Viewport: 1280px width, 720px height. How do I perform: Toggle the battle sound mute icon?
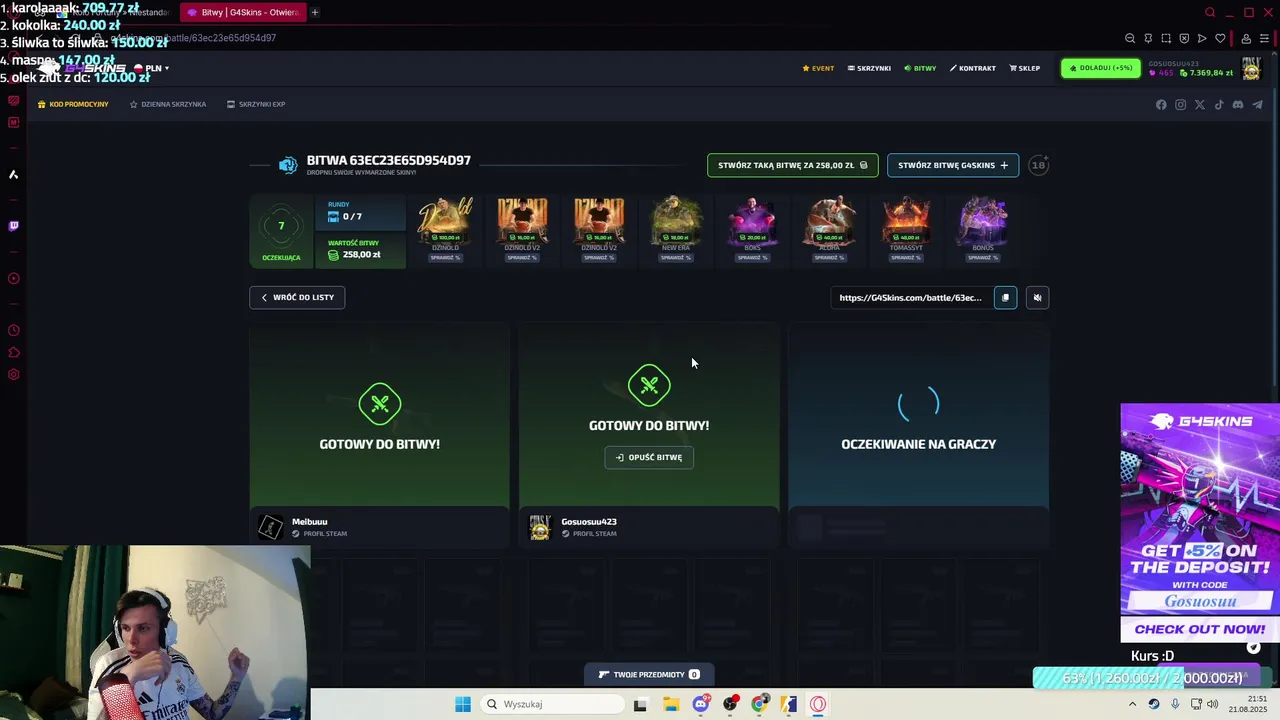click(1037, 297)
